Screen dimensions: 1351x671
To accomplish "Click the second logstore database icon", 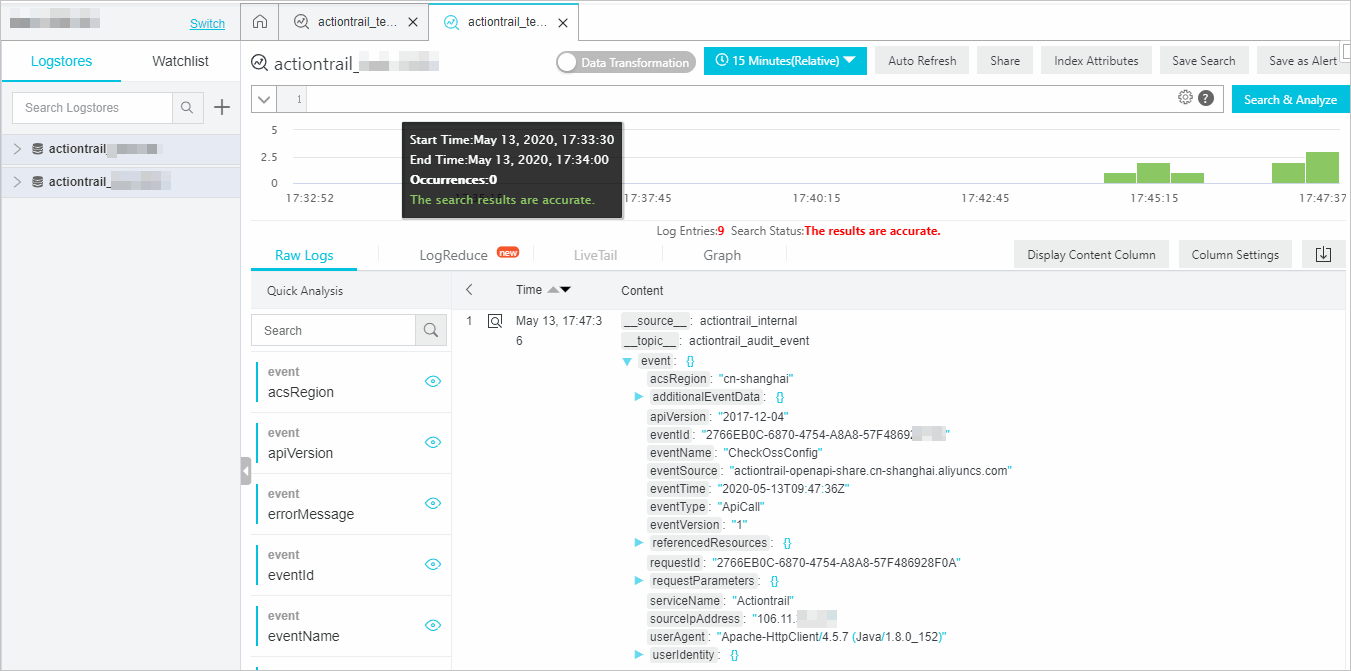I will pyautogui.click(x=38, y=182).
